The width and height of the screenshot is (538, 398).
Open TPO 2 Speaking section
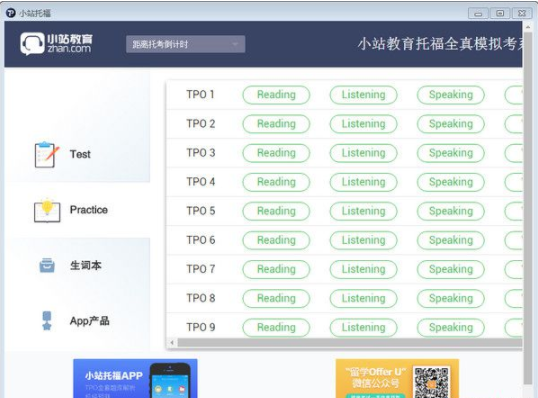[451, 124]
